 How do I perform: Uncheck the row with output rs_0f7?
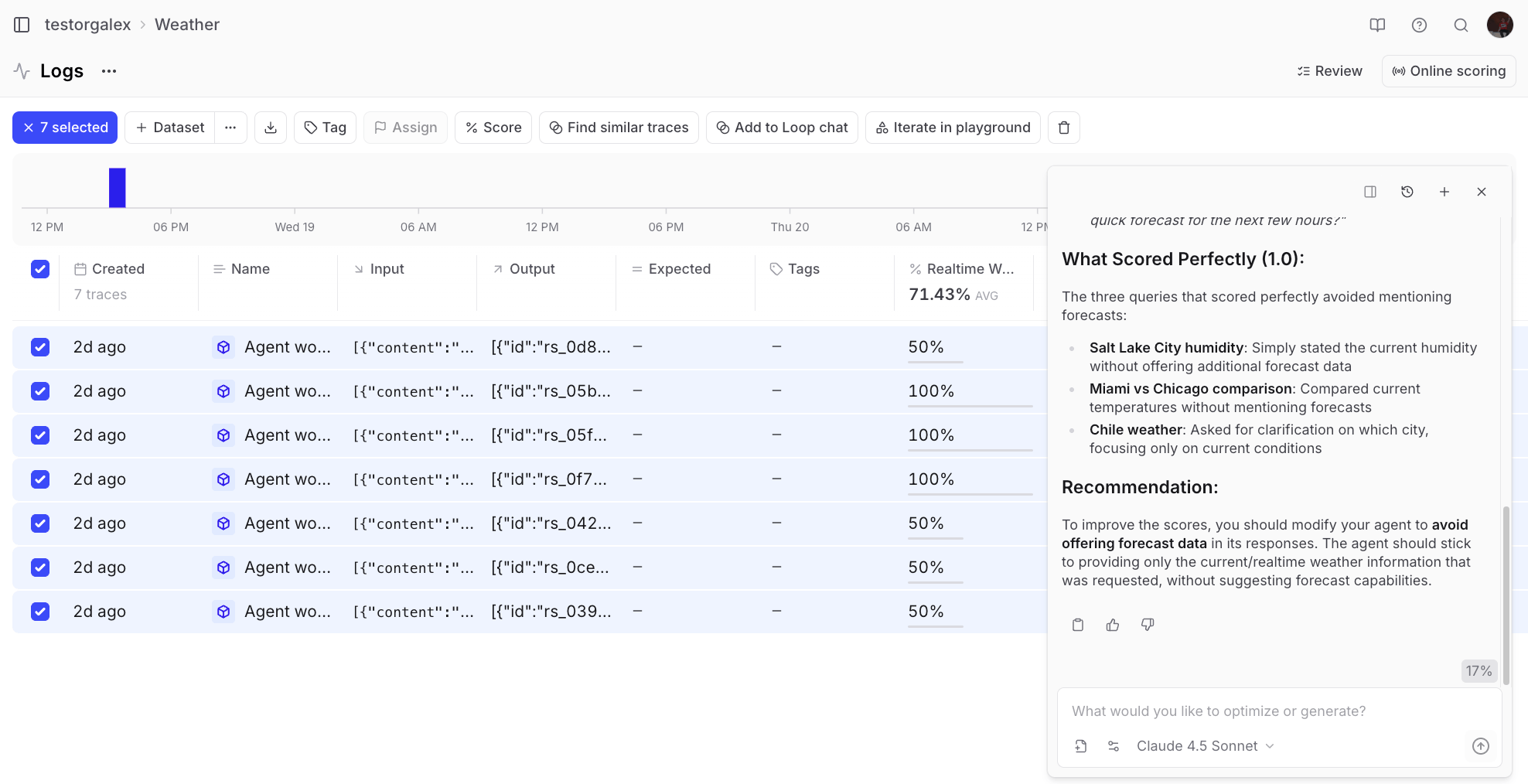[x=40, y=479]
